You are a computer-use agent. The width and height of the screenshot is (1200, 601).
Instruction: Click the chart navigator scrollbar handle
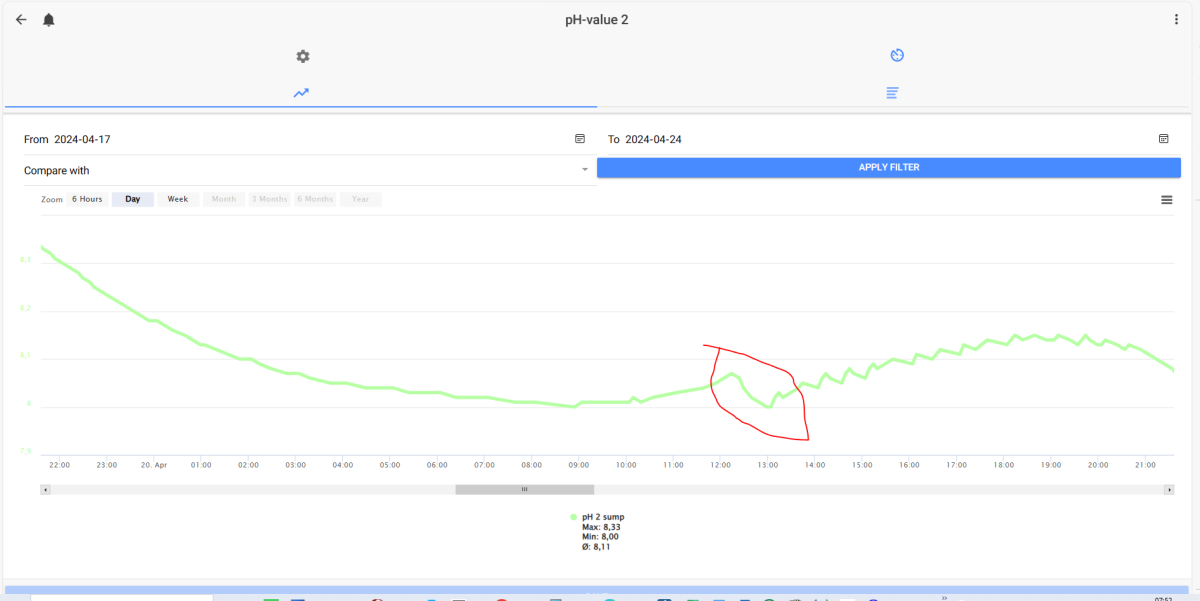pyautogui.click(x=524, y=490)
